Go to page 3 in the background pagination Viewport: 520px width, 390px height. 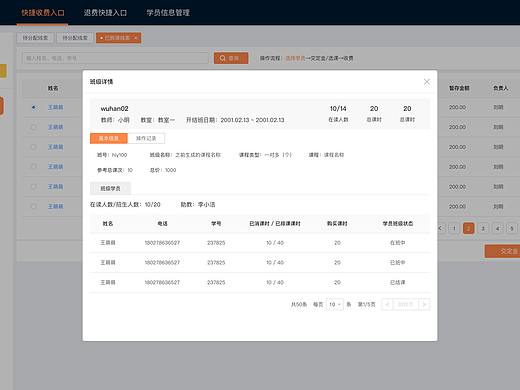(x=483, y=228)
